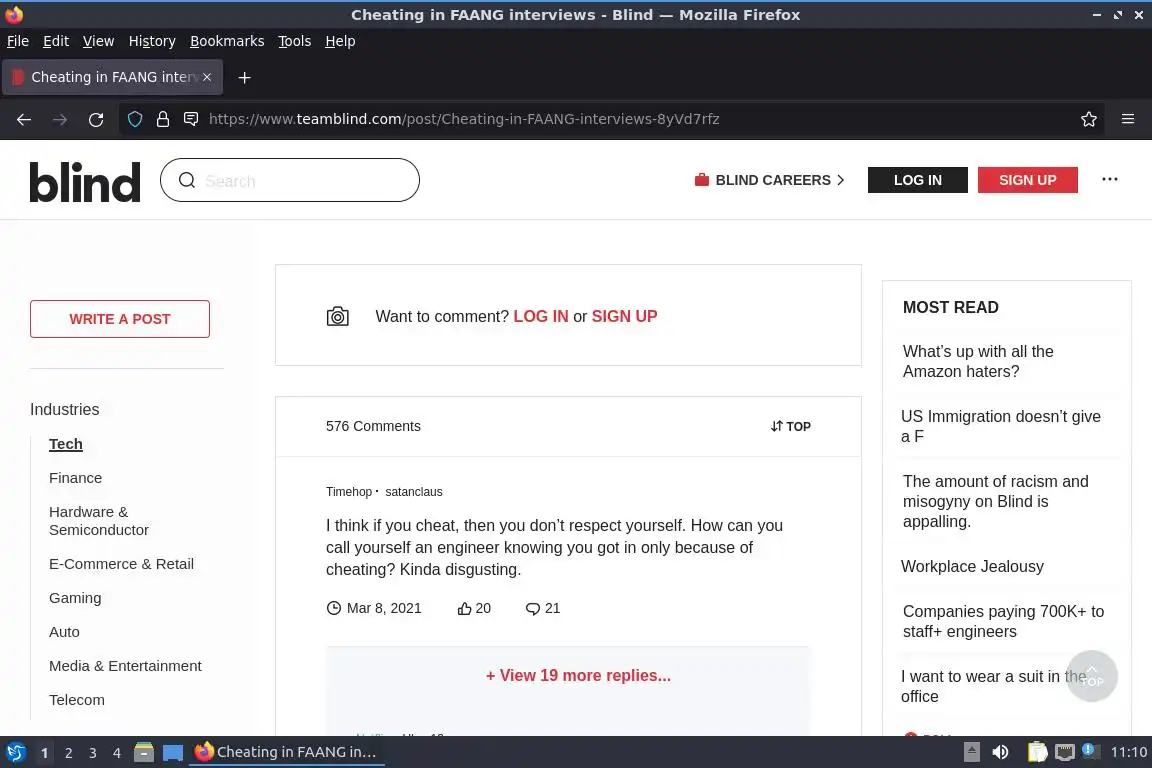Go back with the browser back arrow
This screenshot has height=768, width=1152.
tap(24, 119)
